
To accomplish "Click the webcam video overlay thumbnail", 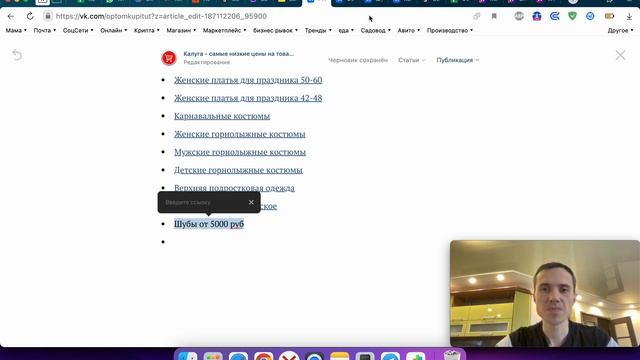I will click(x=545, y=293).
